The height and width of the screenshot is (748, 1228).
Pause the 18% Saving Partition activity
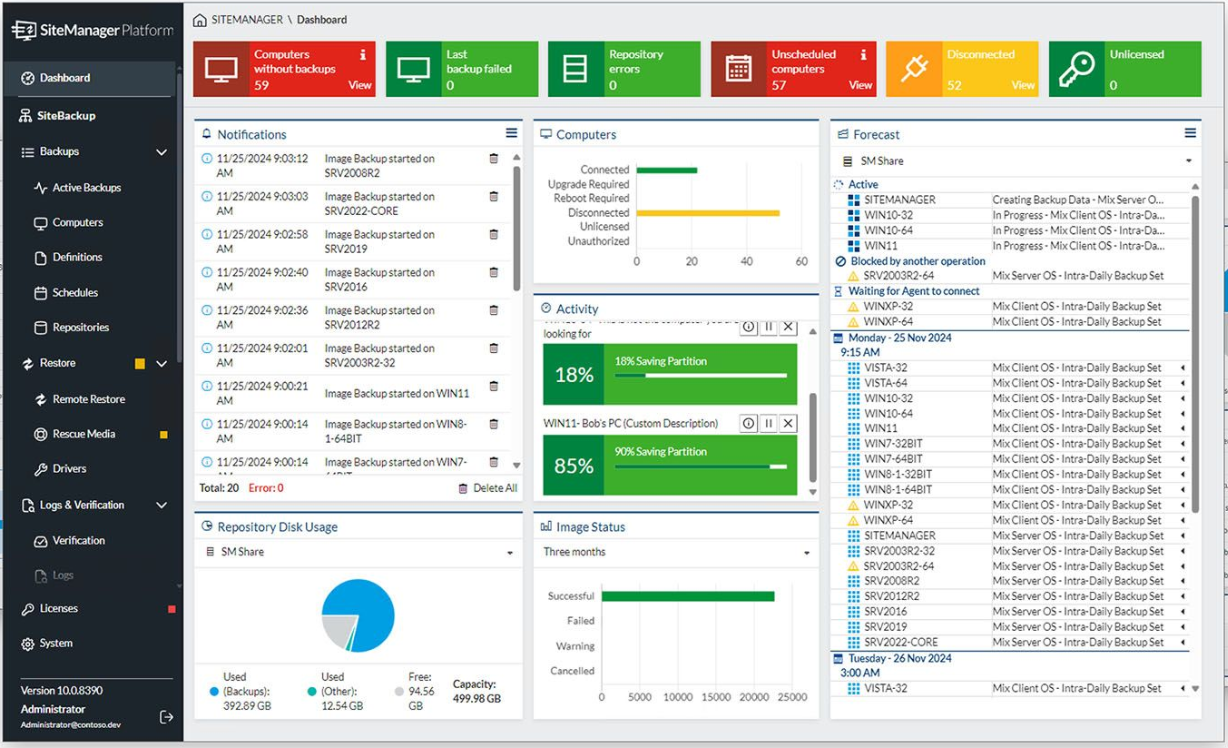pyautogui.click(x=769, y=327)
